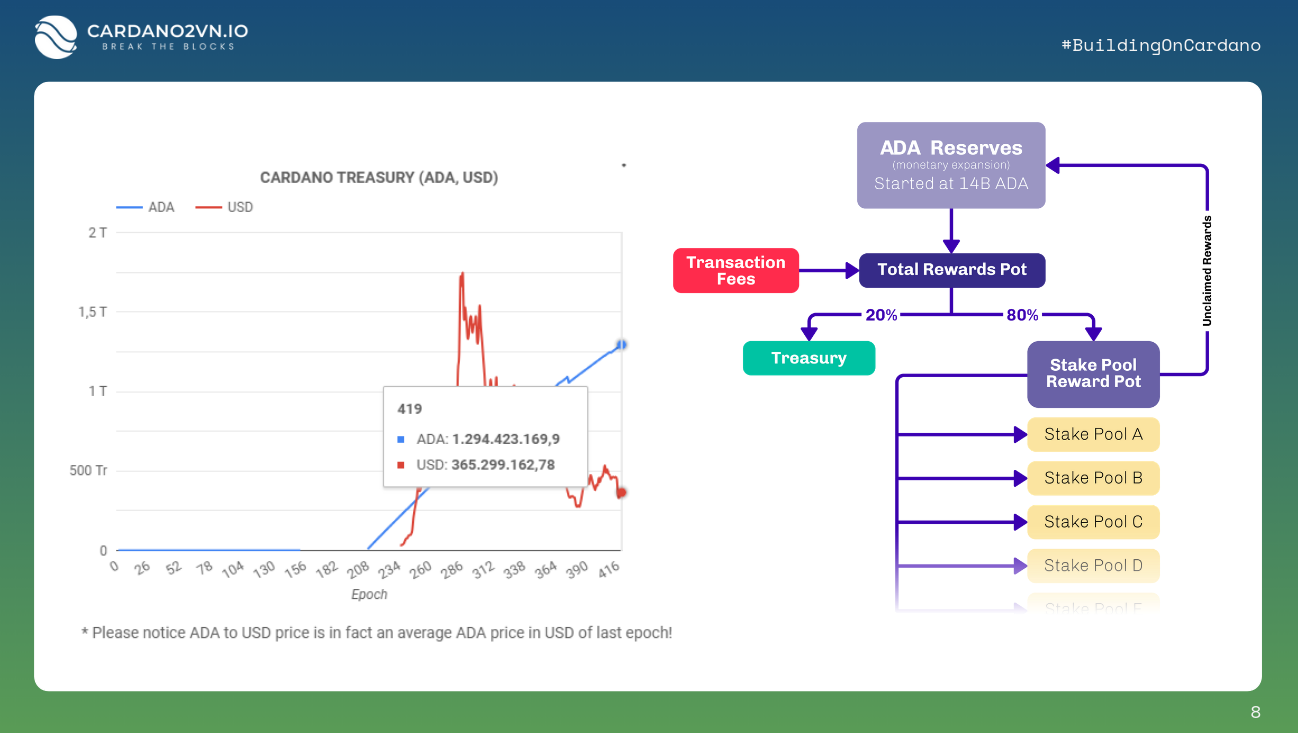Click the 20% split label
The width and height of the screenshot is (1298, 733).
click(x=881, y=315)
